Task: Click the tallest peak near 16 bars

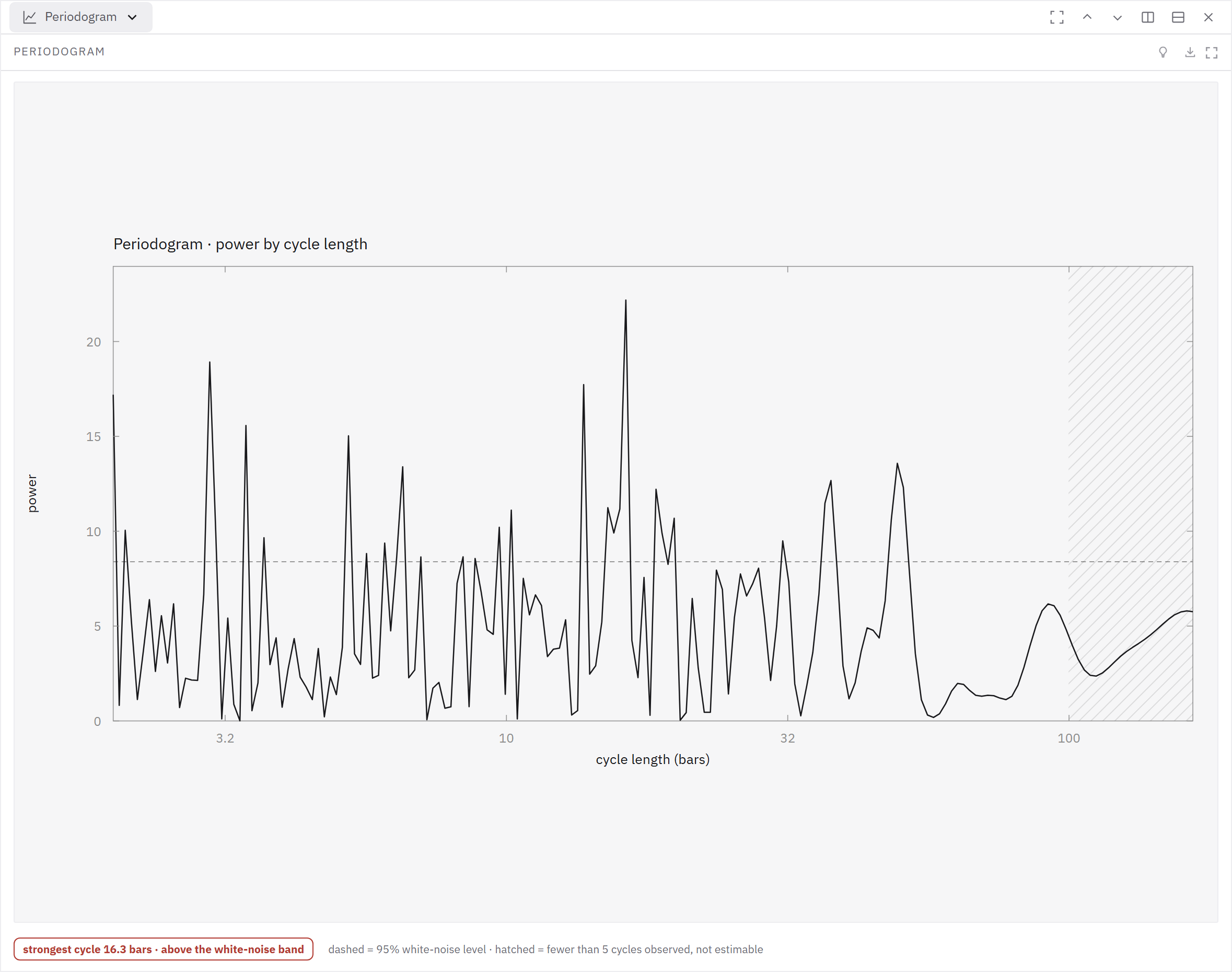Action: click(x=626, y=301)
